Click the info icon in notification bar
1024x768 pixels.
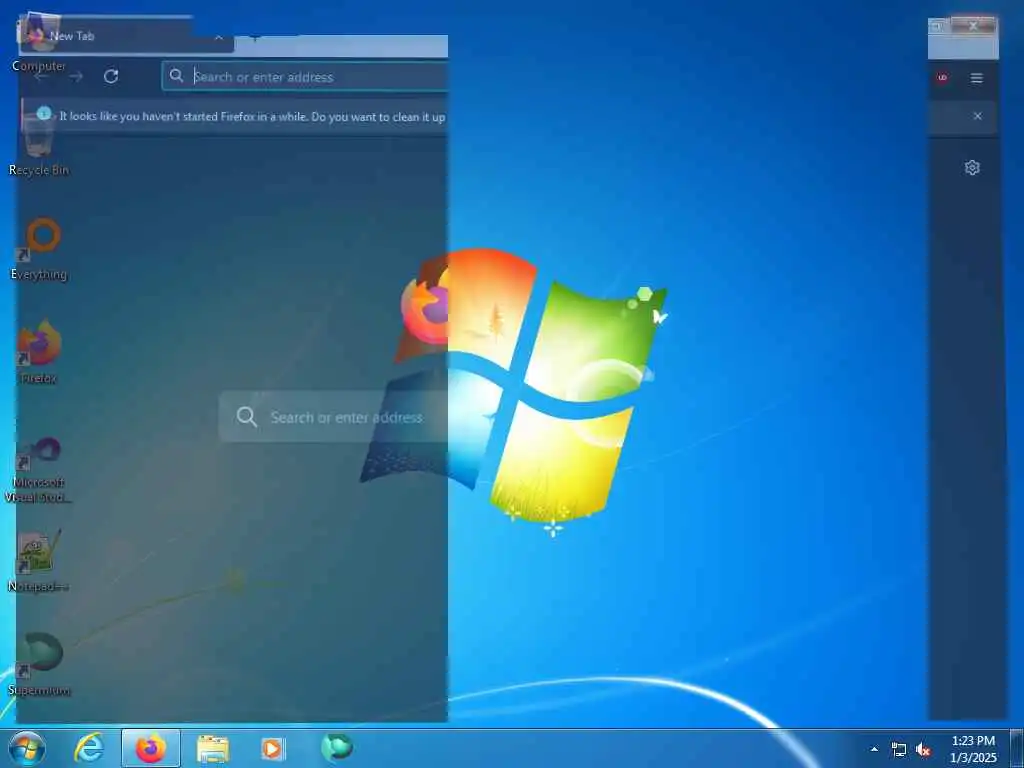[44, 114]
